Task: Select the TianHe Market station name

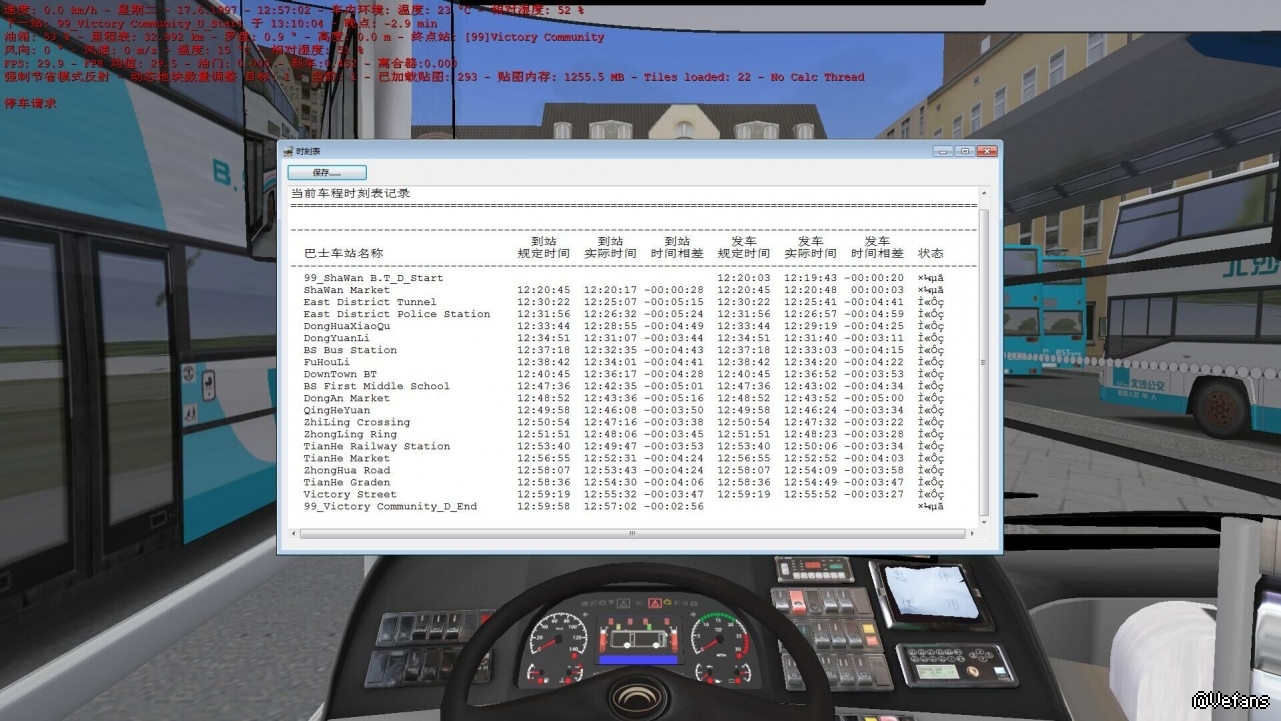Action: (347, 458)
